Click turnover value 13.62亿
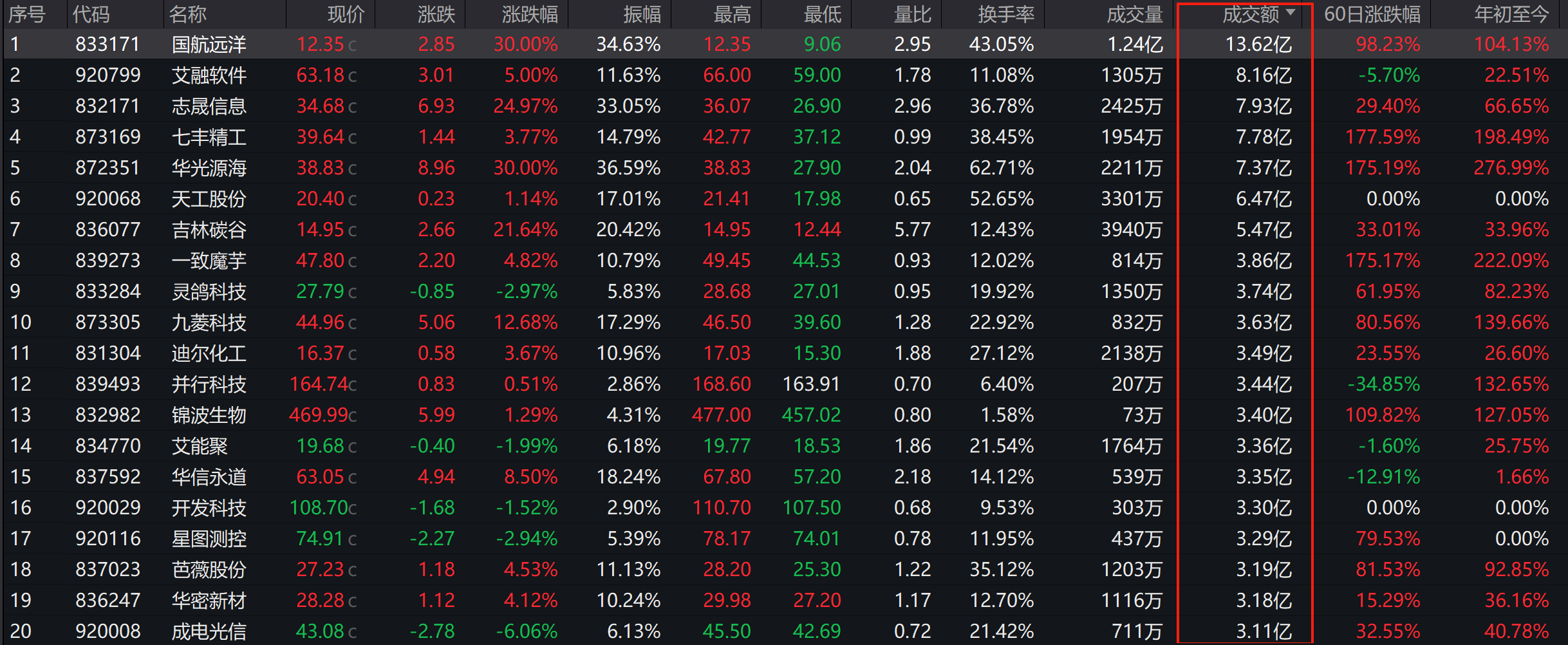The image size is (1568, 645). tap(1258, 44)
